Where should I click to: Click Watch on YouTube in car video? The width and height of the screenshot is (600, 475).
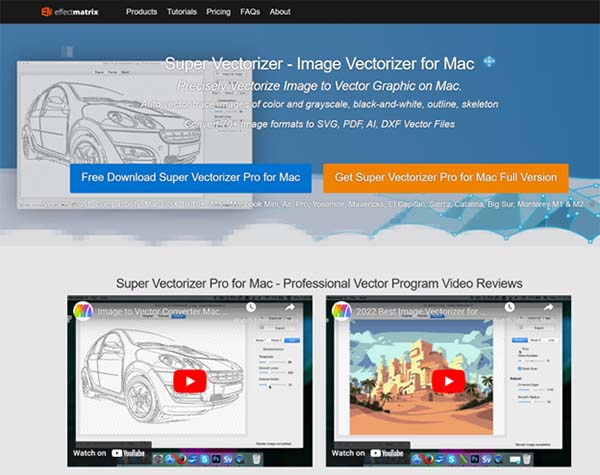point(109,453)
